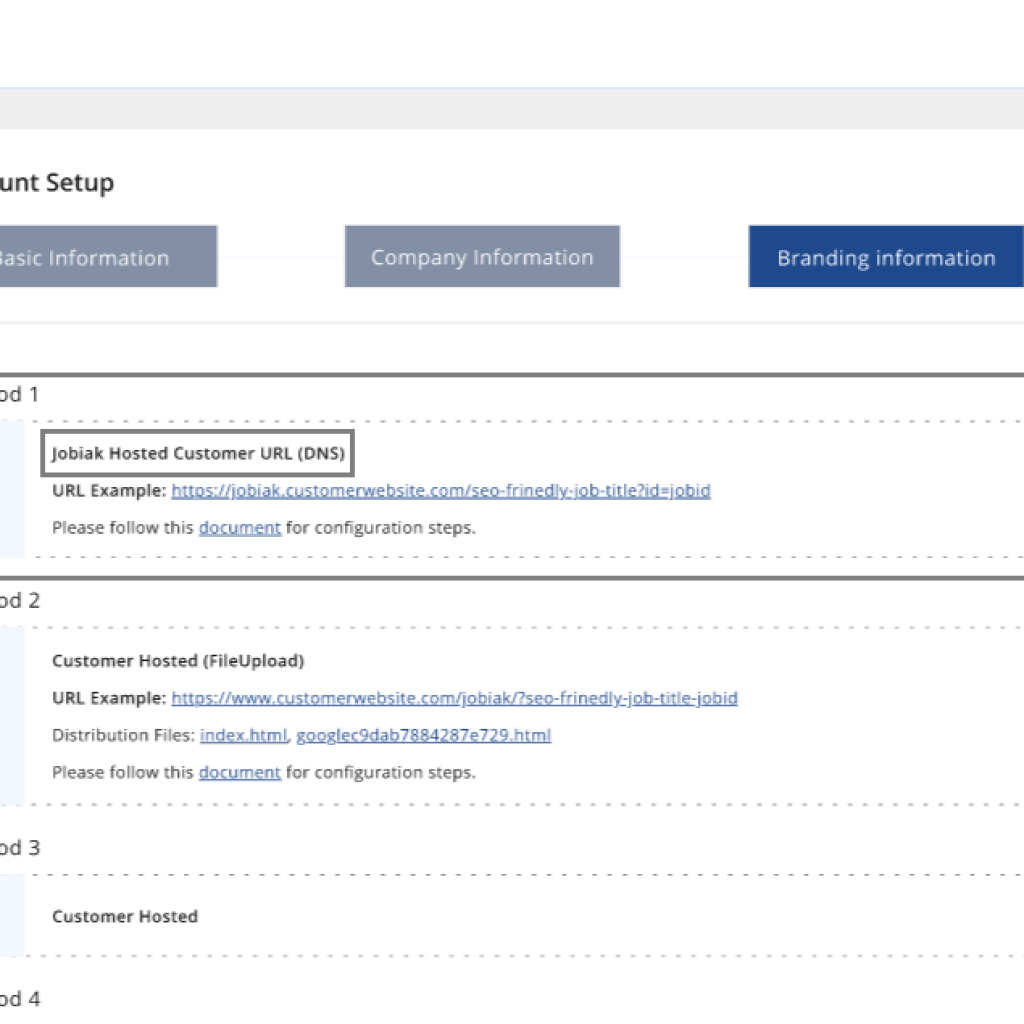Click the Method 1 section heading

pyautogui.click(x=20, y=394)
